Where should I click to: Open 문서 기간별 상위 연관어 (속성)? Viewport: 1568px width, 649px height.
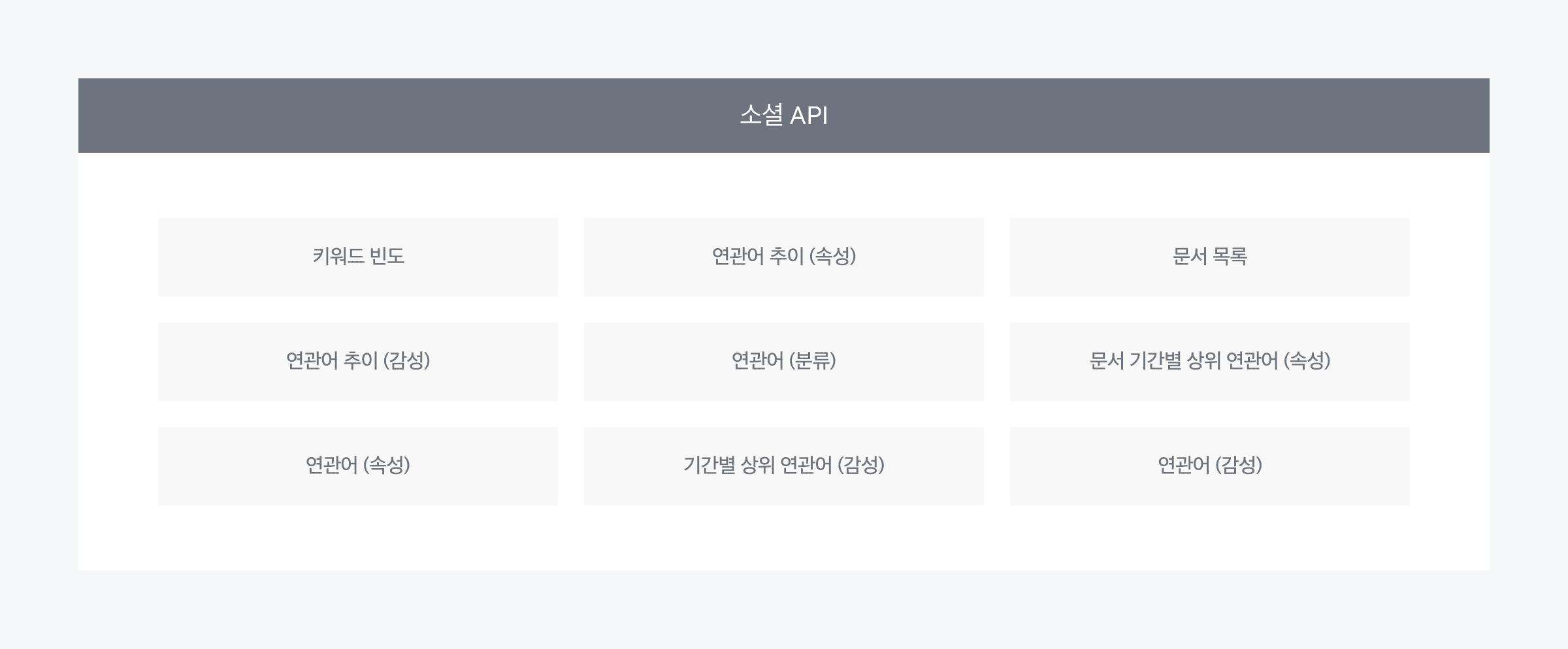pos(1209,361)
